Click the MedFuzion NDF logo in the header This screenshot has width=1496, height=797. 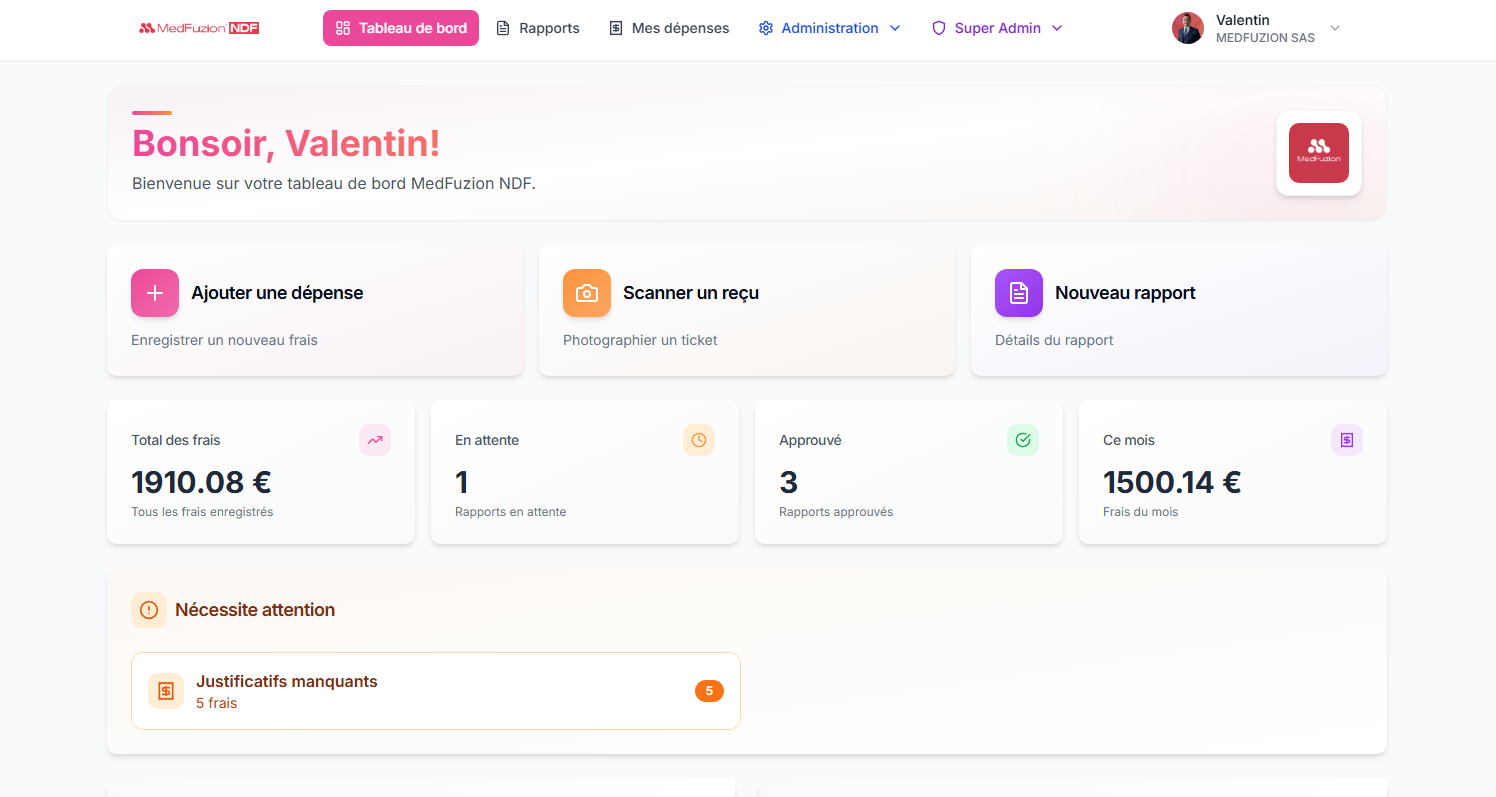[199, 28]
